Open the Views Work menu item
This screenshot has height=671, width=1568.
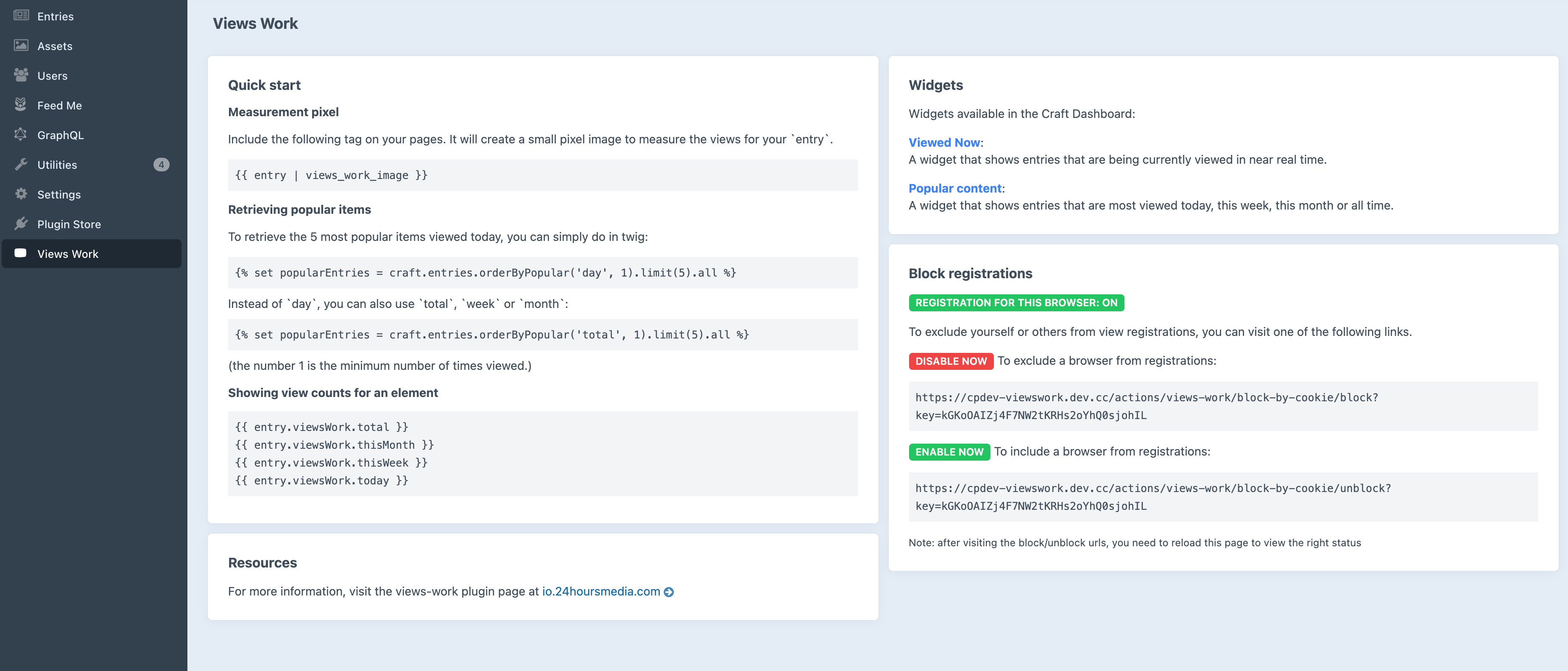click(x=67, y=254)
